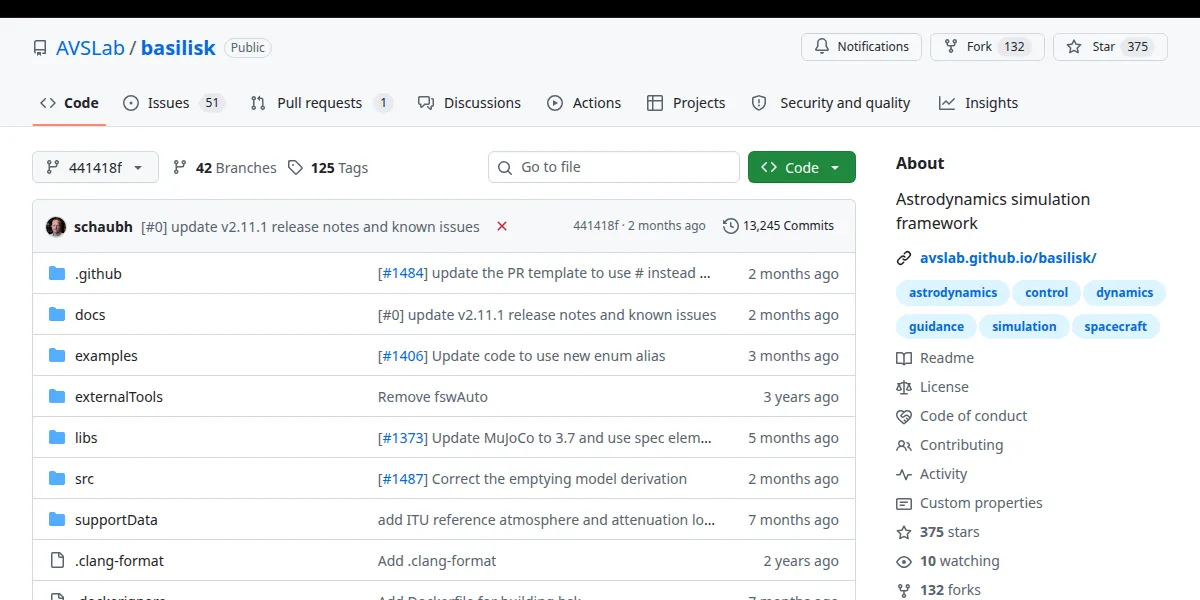Open the #1406 commit reference link
The image size is (1200, 600).
click(403, 355)
